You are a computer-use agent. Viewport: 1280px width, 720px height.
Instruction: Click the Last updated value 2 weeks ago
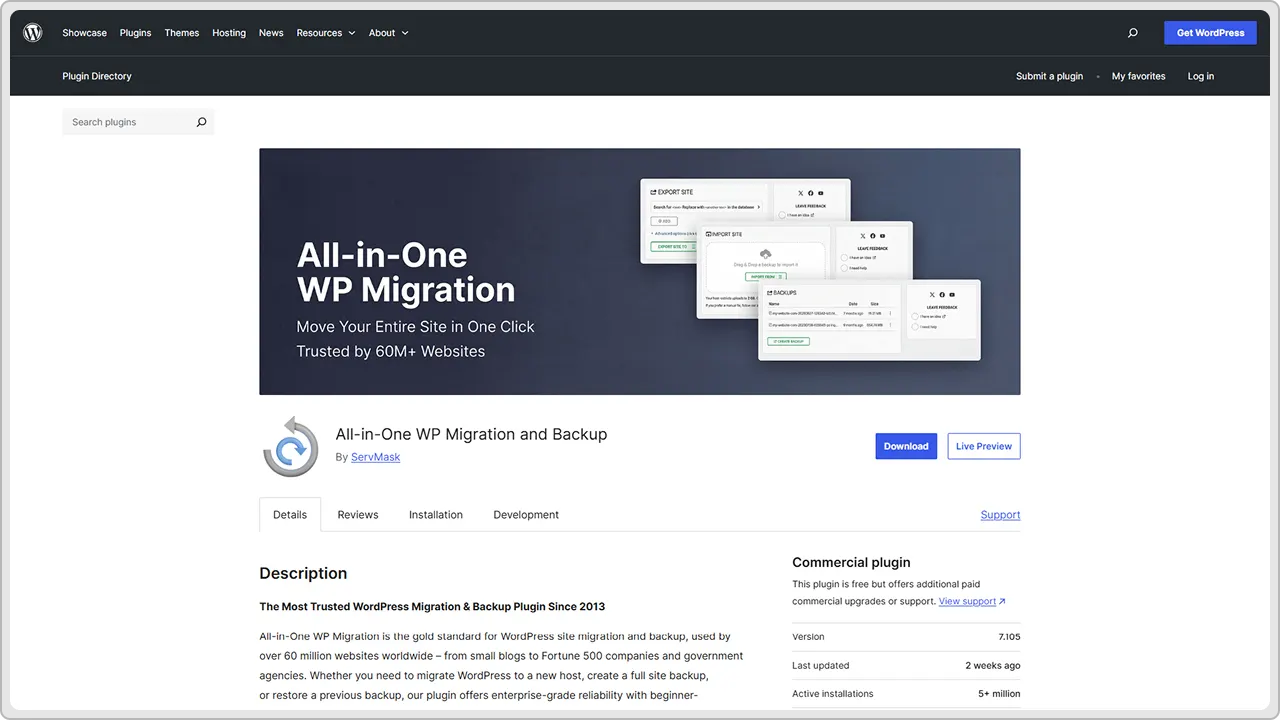[993, 666]
